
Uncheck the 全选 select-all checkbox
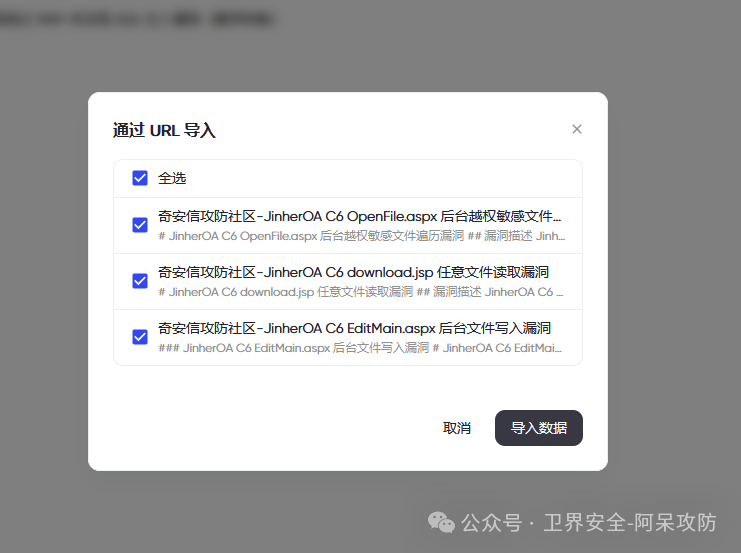click(x=140, y=178)
